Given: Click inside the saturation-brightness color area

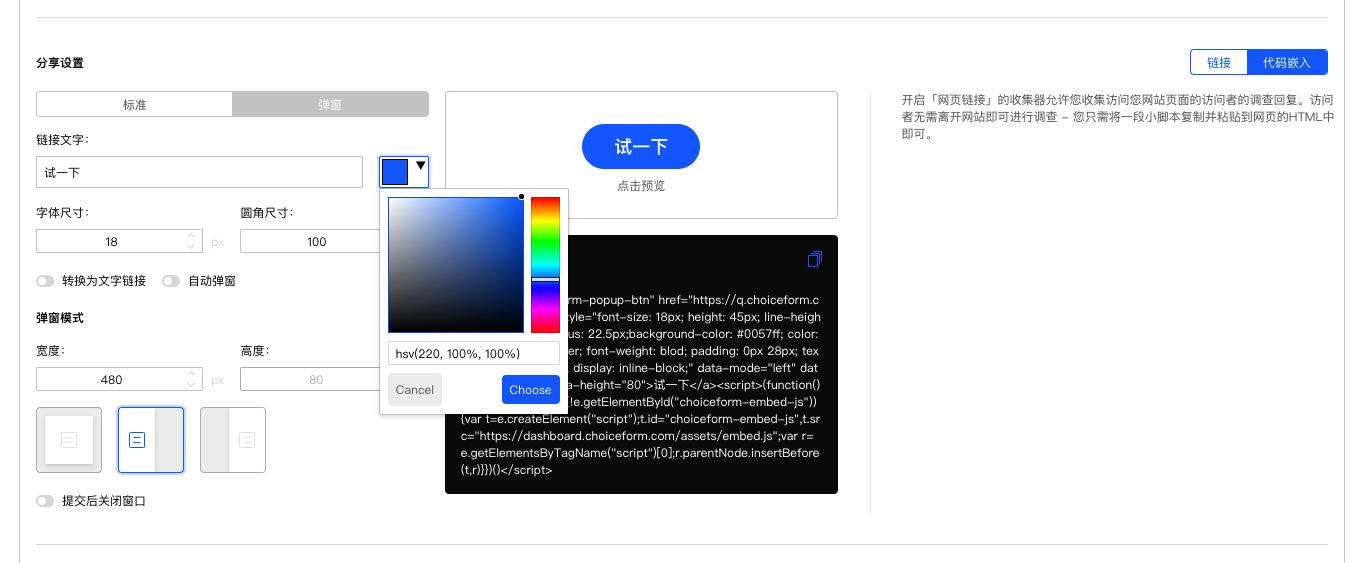Looking at the screenshot, I should tap(456, 265).
